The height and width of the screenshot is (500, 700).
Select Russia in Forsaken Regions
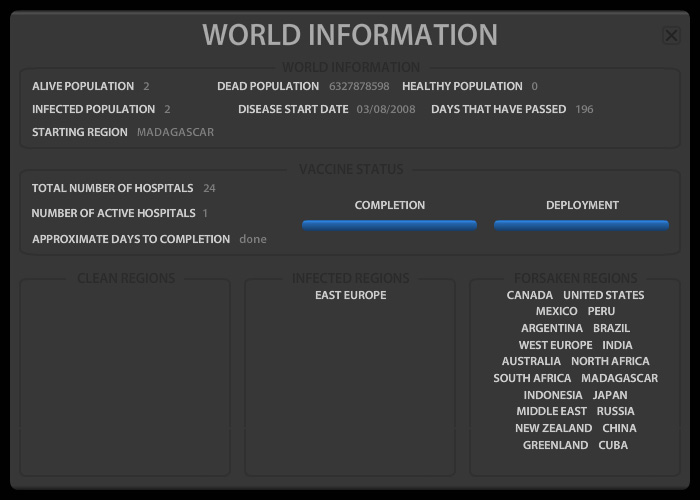(615, 411)
